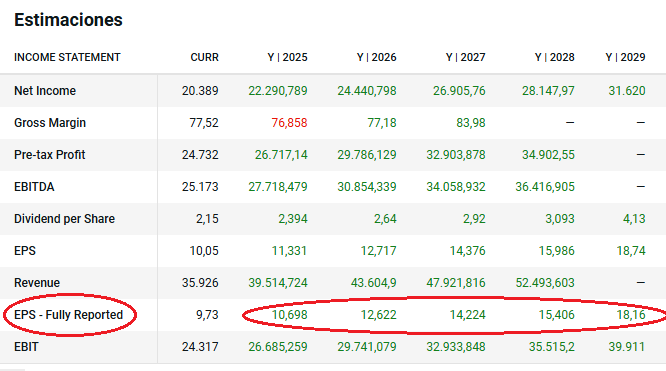666x371 pixels.
Task: Select the Y | 2025 column header
Action: (x=288, y=57)
